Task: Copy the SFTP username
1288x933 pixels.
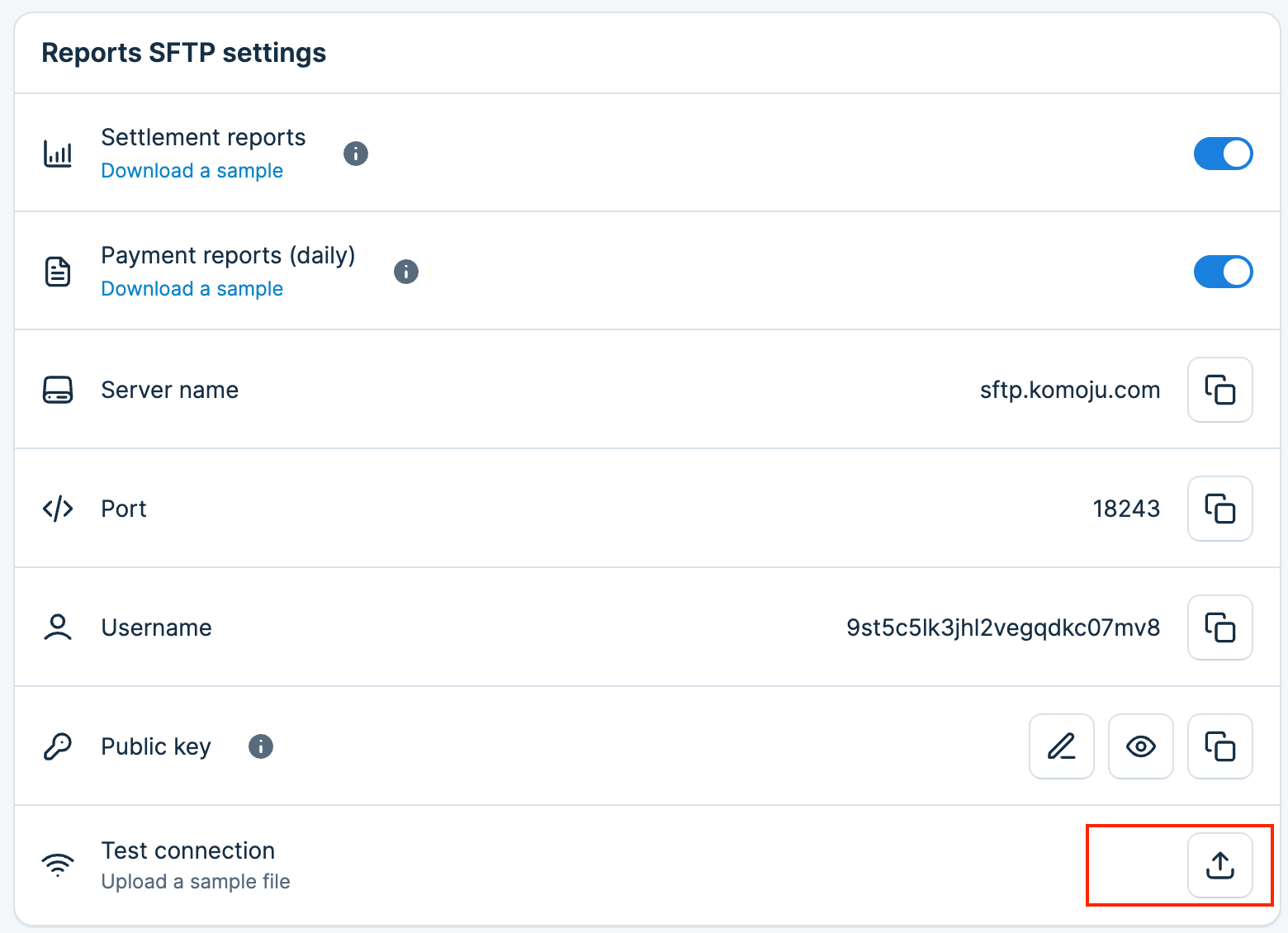Action: 1219,628
